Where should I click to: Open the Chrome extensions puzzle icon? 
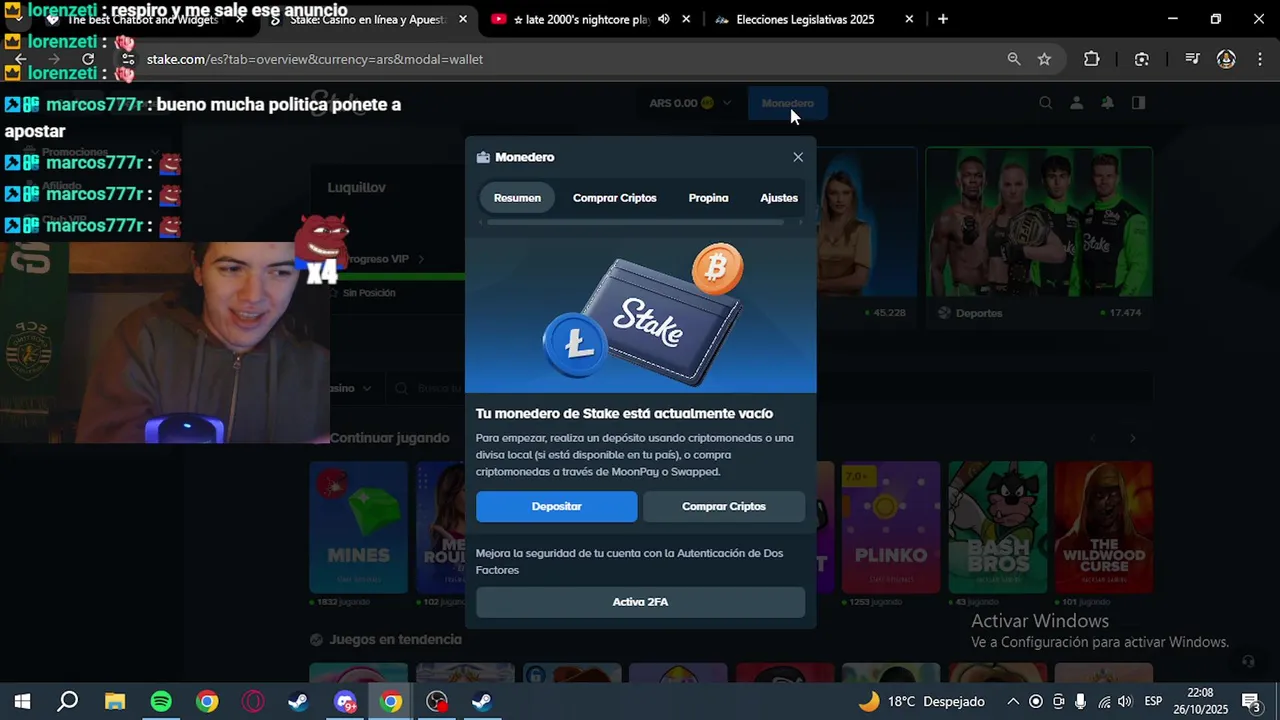pyautogui.click(x=1092, y=59)
